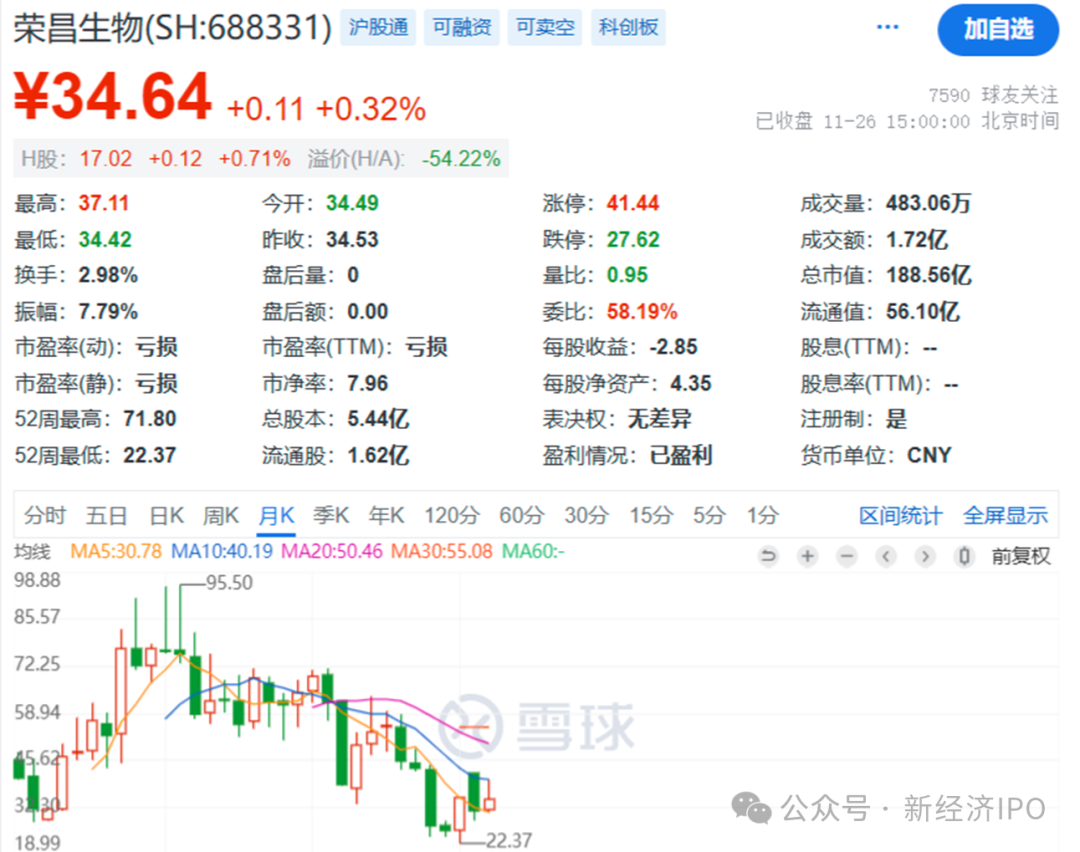Image resolution: width=1080 pixels, height=852 pixels.
Task: Click the undo/reset chart icon
Action: pyautogui.click(x=768, y=556)
